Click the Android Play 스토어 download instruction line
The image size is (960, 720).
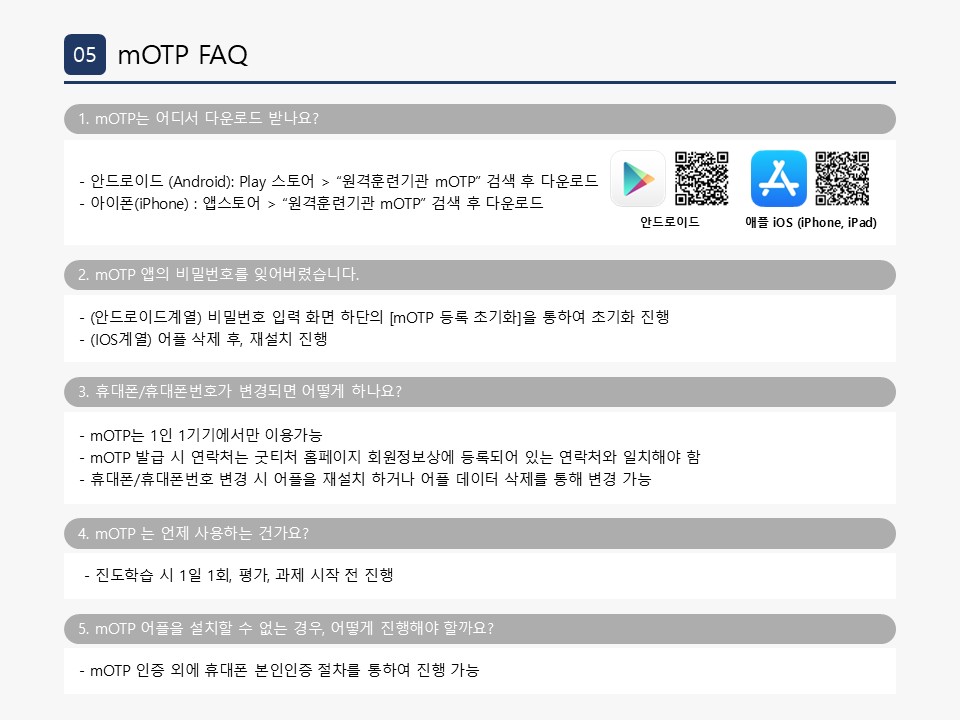(x=339, y=181)
